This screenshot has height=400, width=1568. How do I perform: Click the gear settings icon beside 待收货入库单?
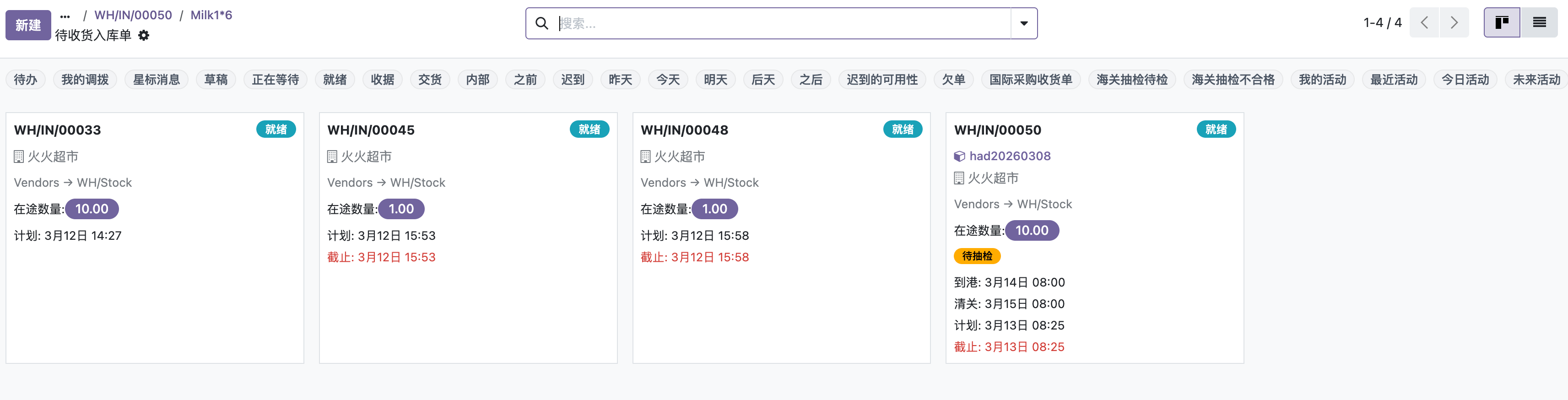(x=144, y=35)
